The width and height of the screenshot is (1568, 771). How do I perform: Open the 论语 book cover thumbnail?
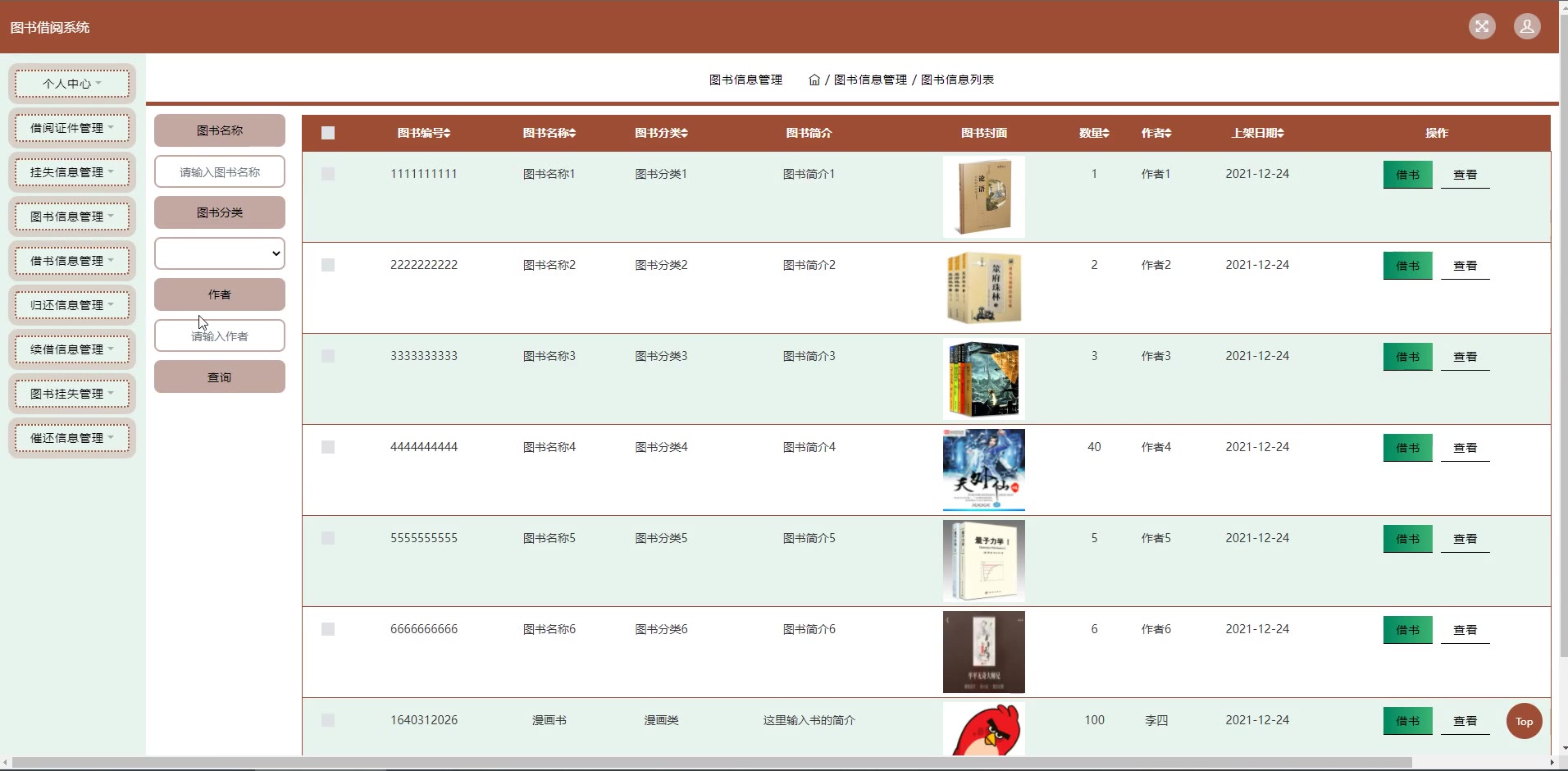point(984,197)
